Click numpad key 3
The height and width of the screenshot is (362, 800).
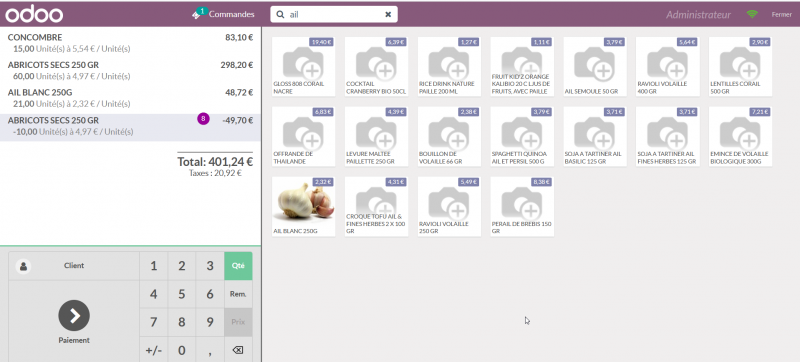(210, 266)
